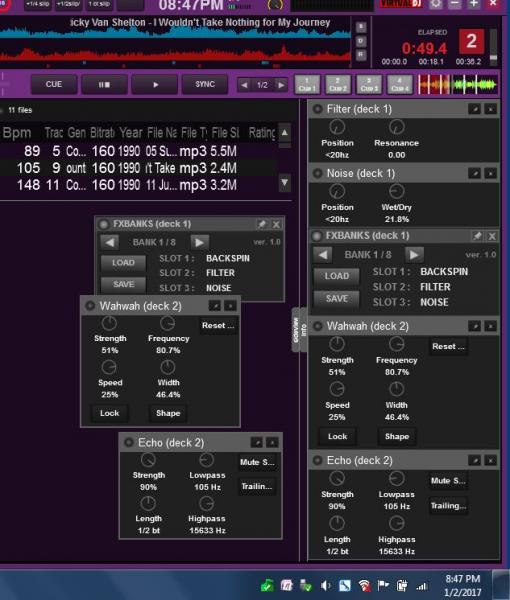This screenshot has width=510, height=600.
Task: Click Mute S... in floating Echo window
Action: (x=257, y=462)
